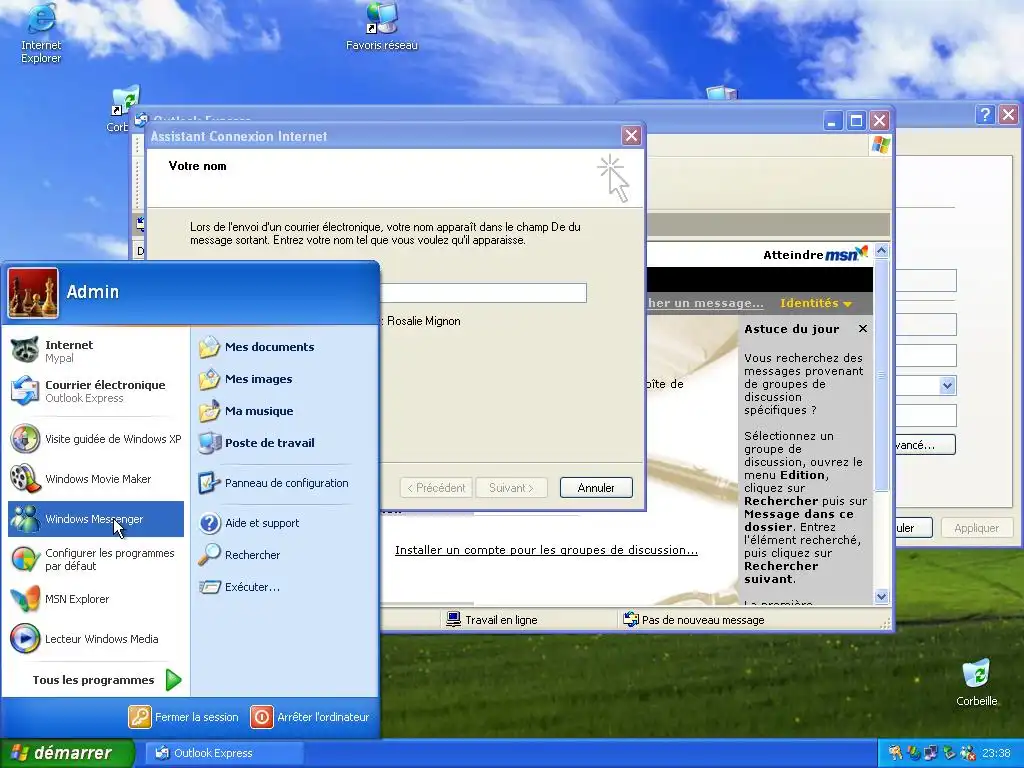Close the Astuce du jour pane
The width and height of the screenshot is (1024, 768).
coord(863,328)
